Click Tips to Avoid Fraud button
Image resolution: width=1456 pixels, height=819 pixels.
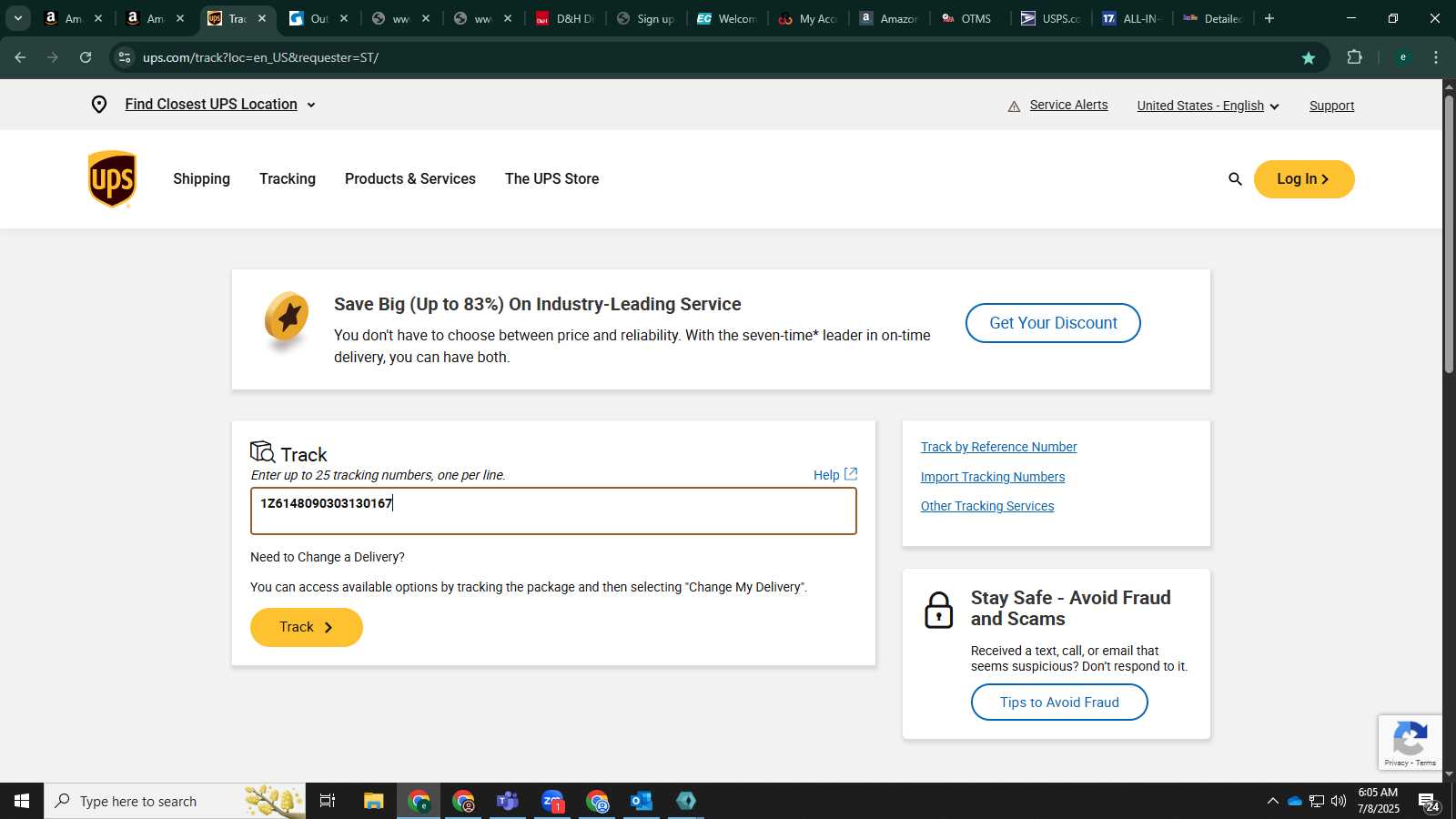(x=1059, y=703)
